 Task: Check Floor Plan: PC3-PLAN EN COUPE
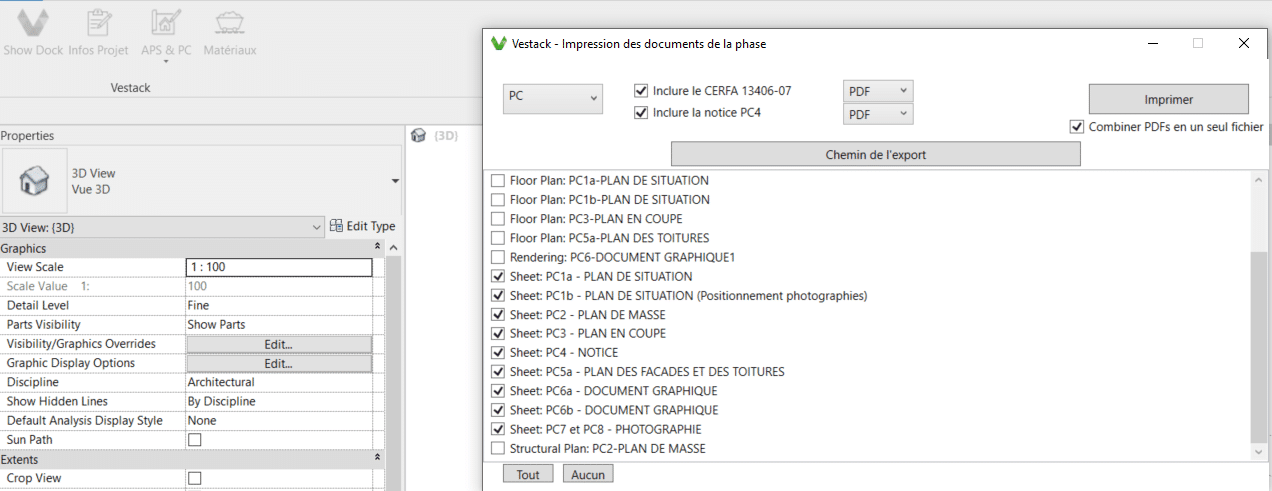(498, 219)
